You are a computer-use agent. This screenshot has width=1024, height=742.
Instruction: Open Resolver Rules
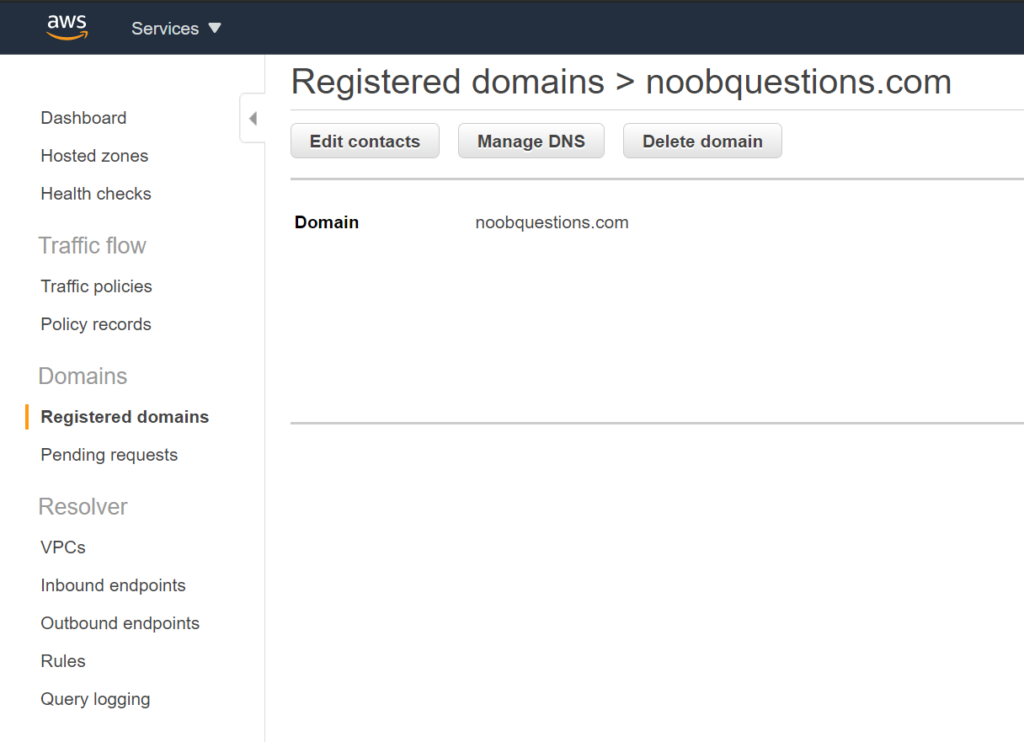[63, 662]
